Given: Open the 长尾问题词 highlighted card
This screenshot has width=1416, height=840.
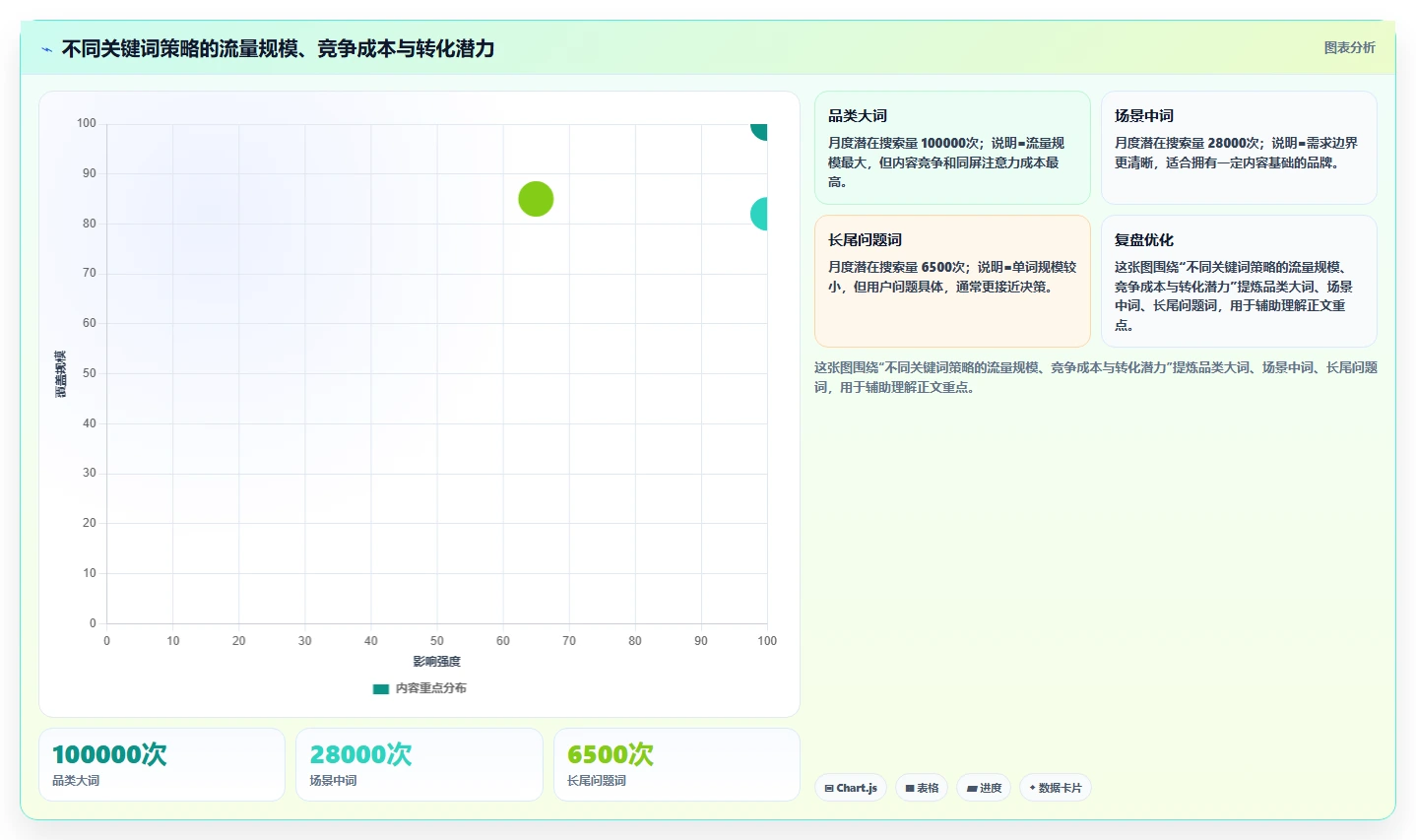Looking at the screenshot, I should coord(952,282).
